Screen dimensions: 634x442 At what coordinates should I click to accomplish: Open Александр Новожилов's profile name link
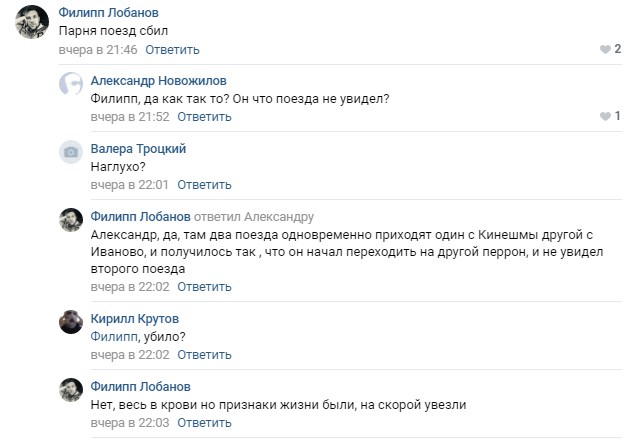coord(158,80)
